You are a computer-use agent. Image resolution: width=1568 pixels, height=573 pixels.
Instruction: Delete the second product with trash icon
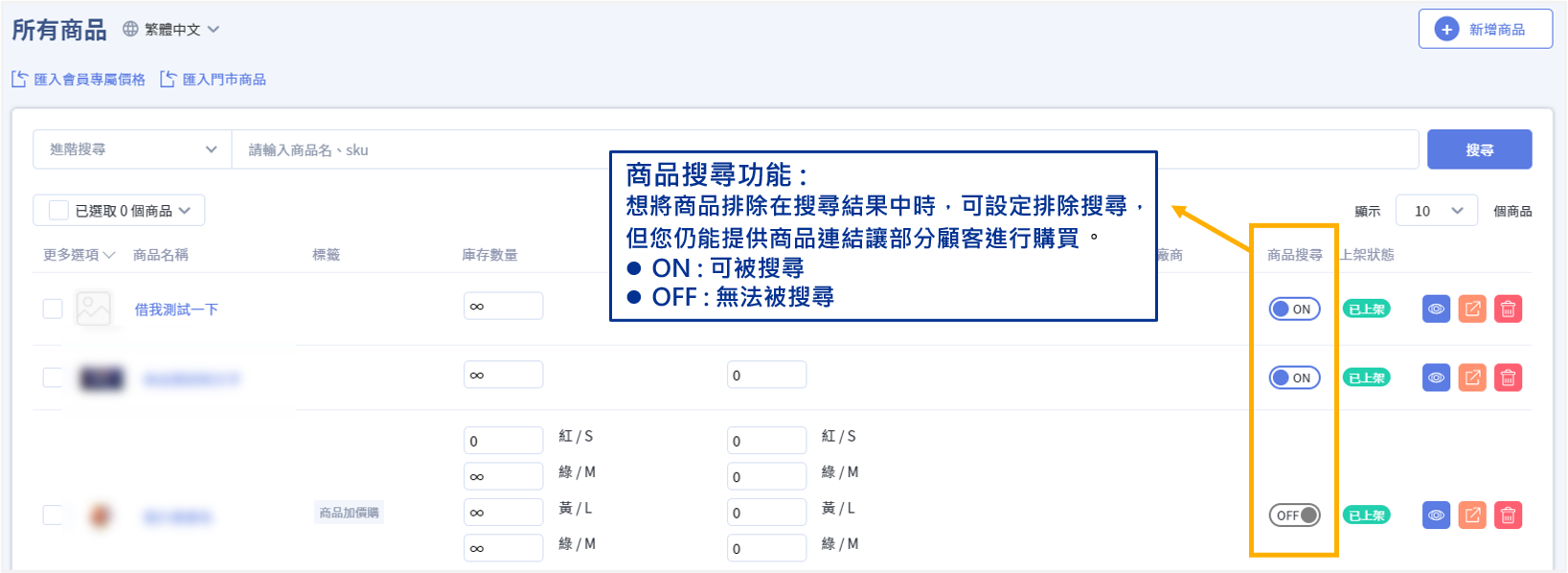(x=1508, y=378)
